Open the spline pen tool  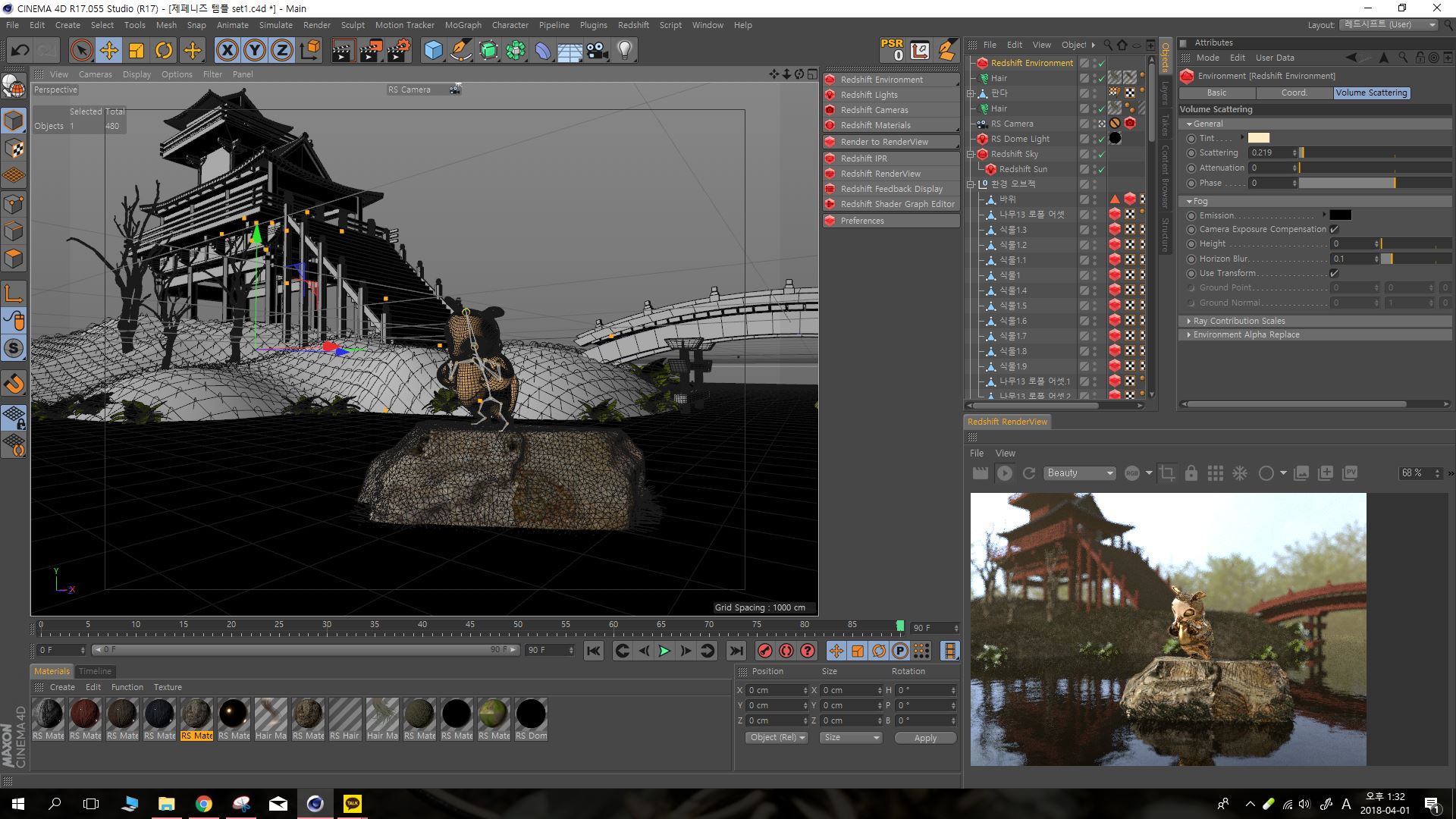(x=460, y=51)
